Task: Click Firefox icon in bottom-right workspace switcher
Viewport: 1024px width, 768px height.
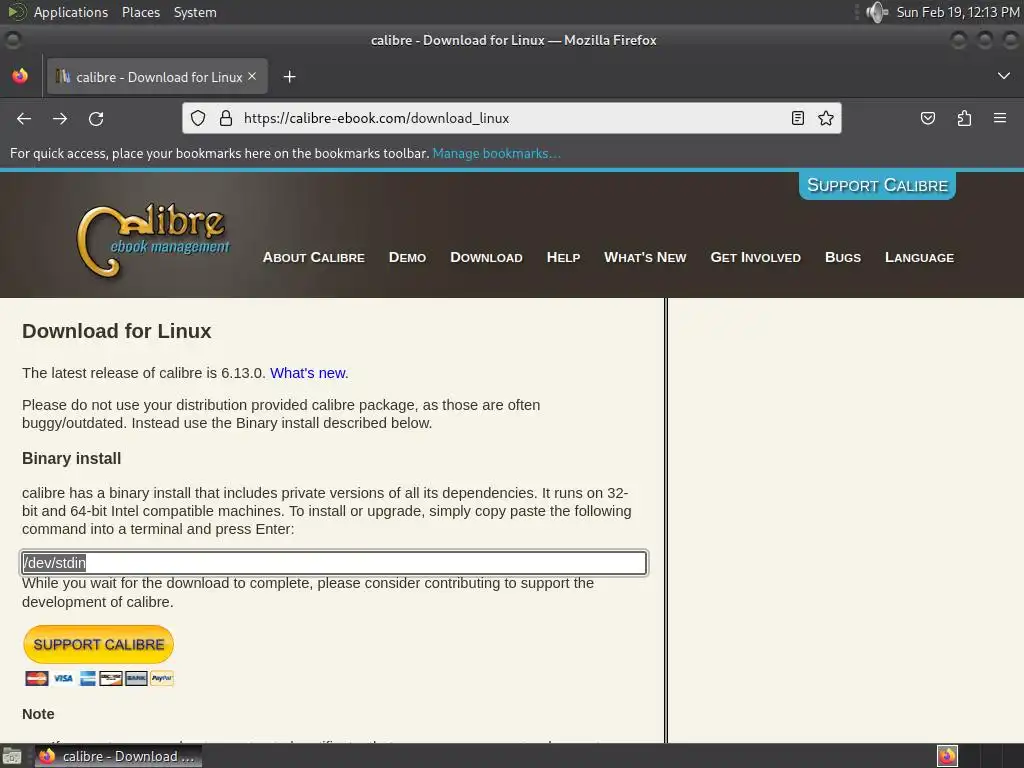Action: click(948, 756)
